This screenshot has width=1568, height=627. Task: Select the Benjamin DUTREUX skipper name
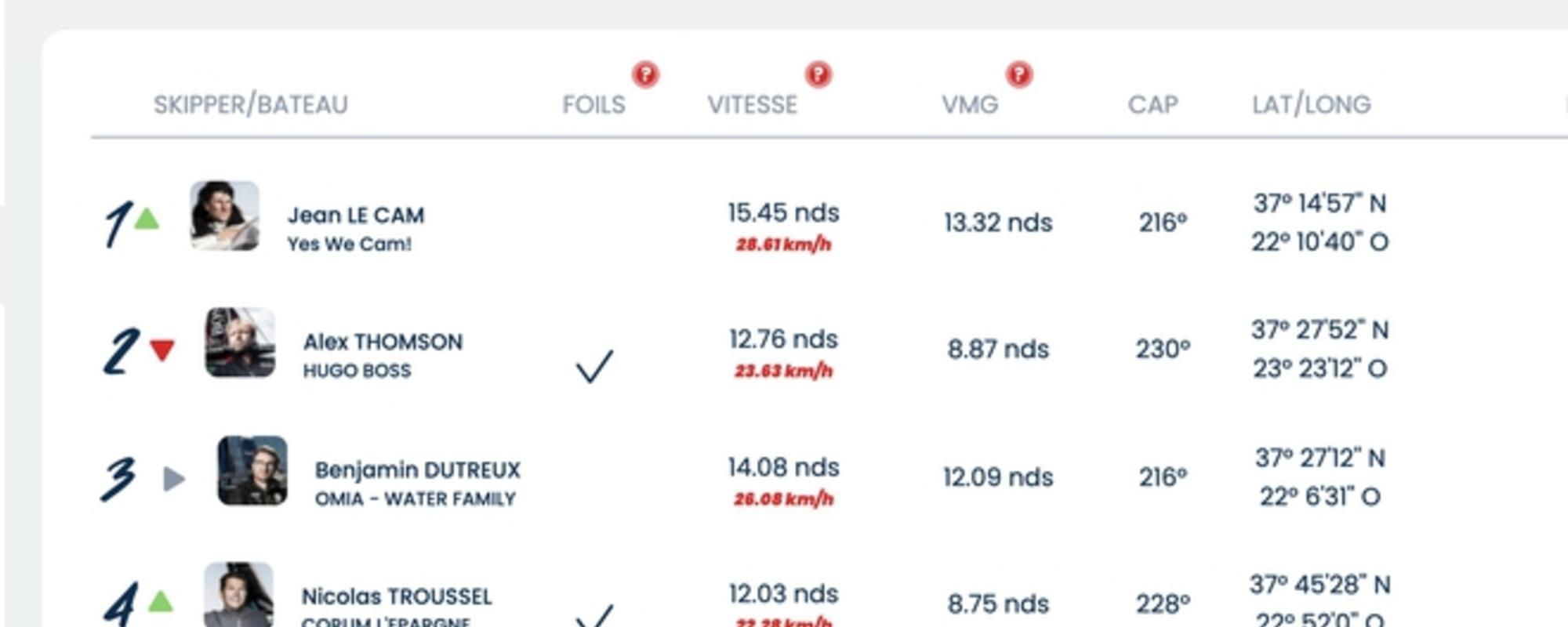click(x=417, y=469)
